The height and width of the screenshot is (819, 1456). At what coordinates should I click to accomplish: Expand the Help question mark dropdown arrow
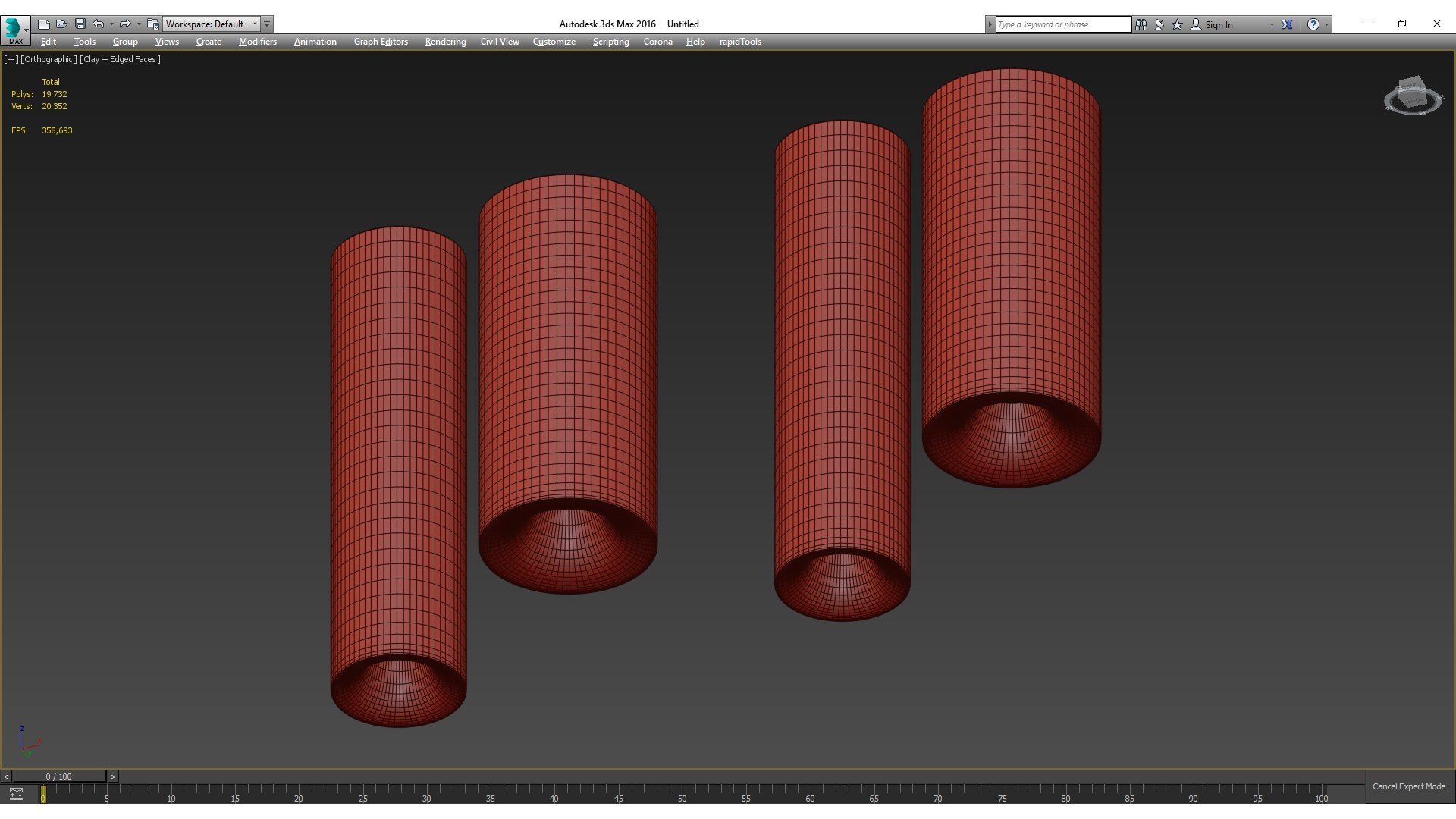click(x=1326, y=24)
